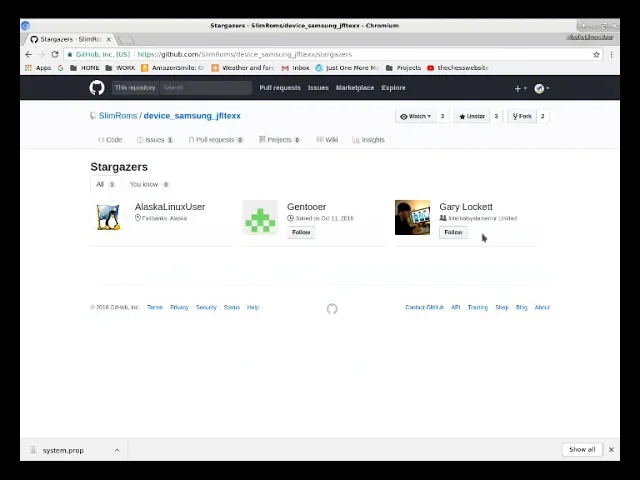Fork the repository
Viewport: 640px width, 480px height.
coord(522,116)
